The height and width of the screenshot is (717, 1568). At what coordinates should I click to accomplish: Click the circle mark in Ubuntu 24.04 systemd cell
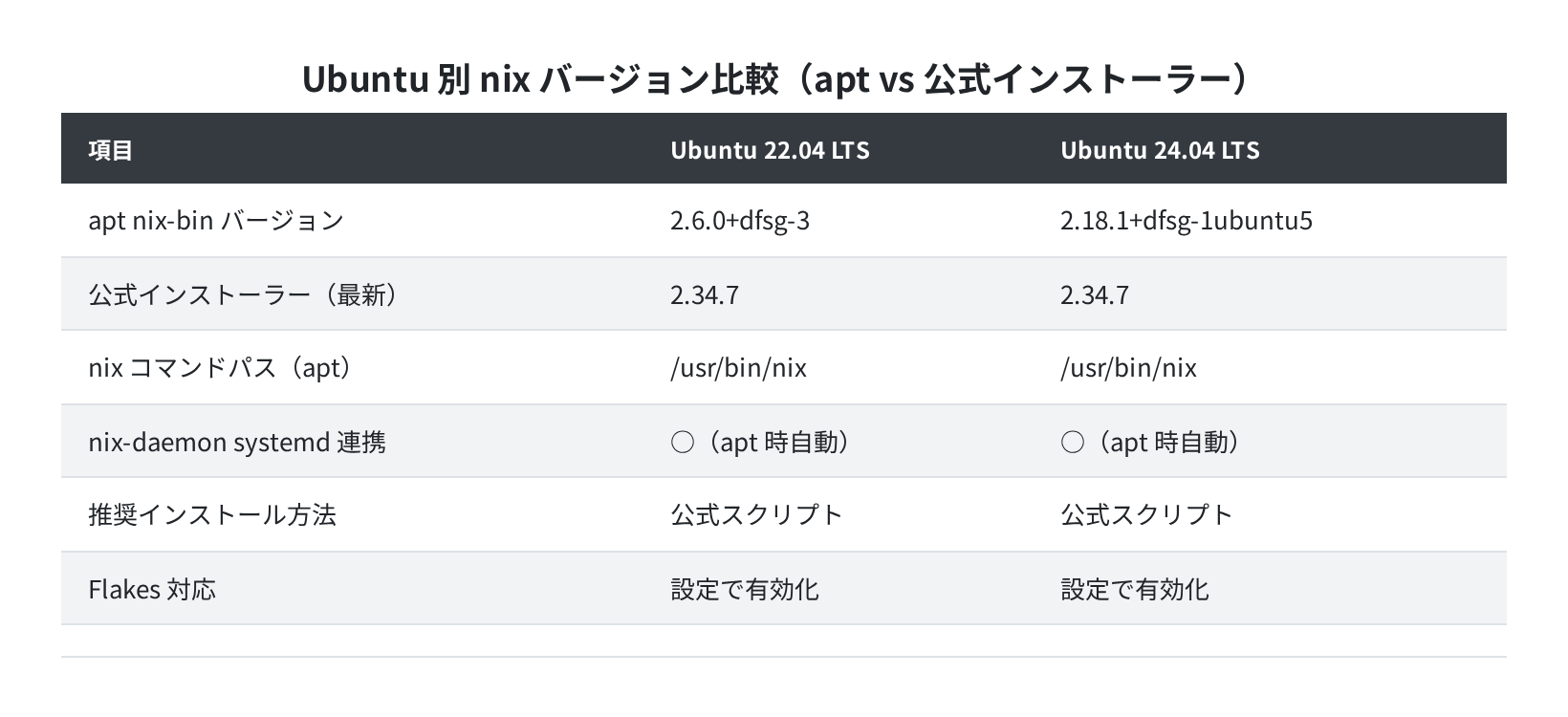[1073, 443]
